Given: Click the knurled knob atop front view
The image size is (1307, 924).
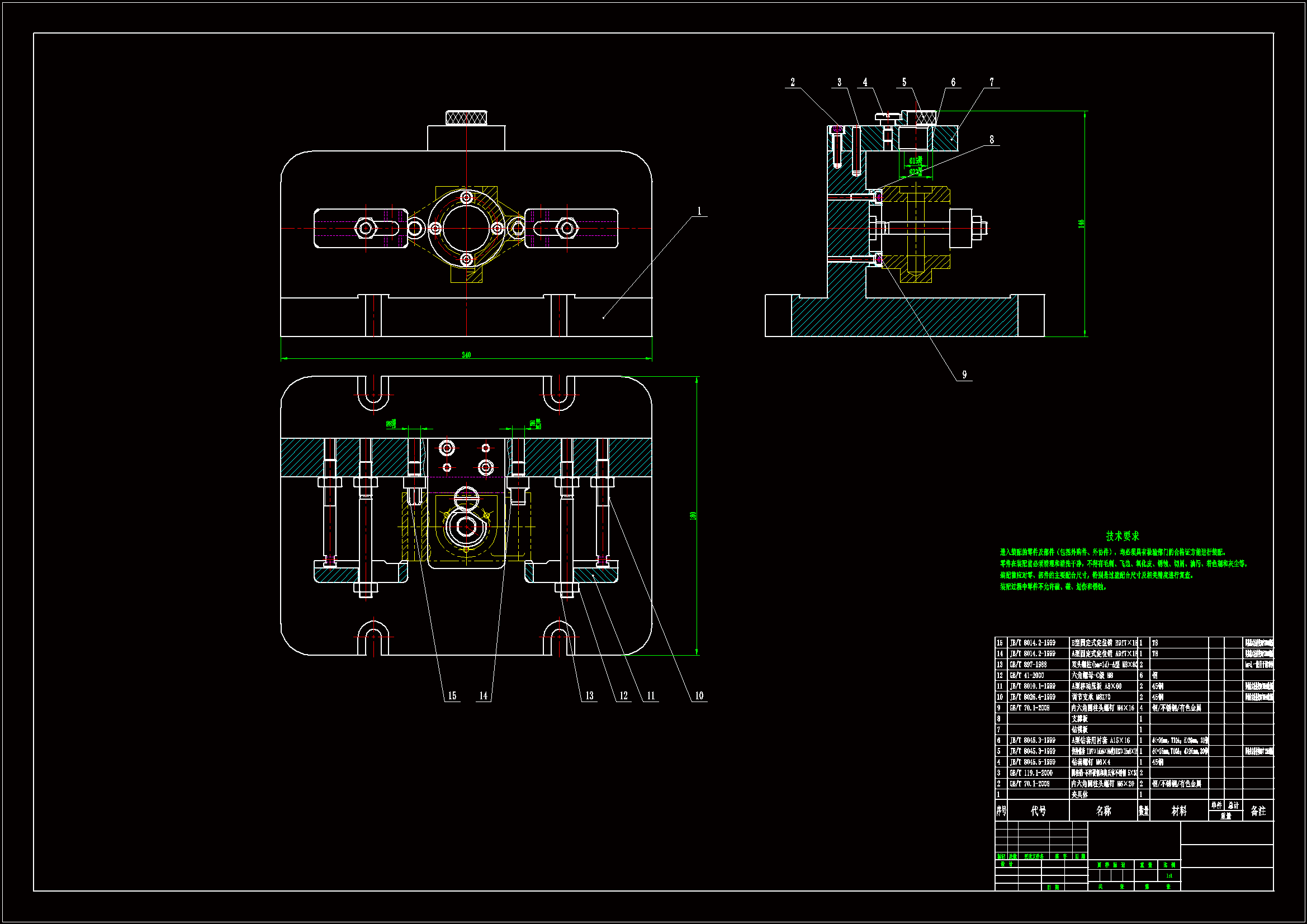Looking at the screenshot, I should tap(466, 118).
